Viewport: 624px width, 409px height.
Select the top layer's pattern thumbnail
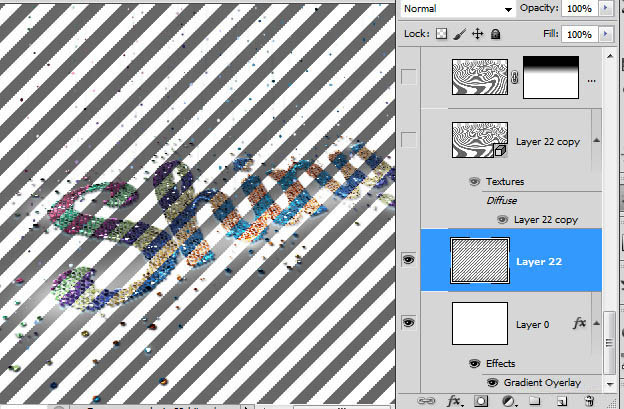click(x=480, y=77)
